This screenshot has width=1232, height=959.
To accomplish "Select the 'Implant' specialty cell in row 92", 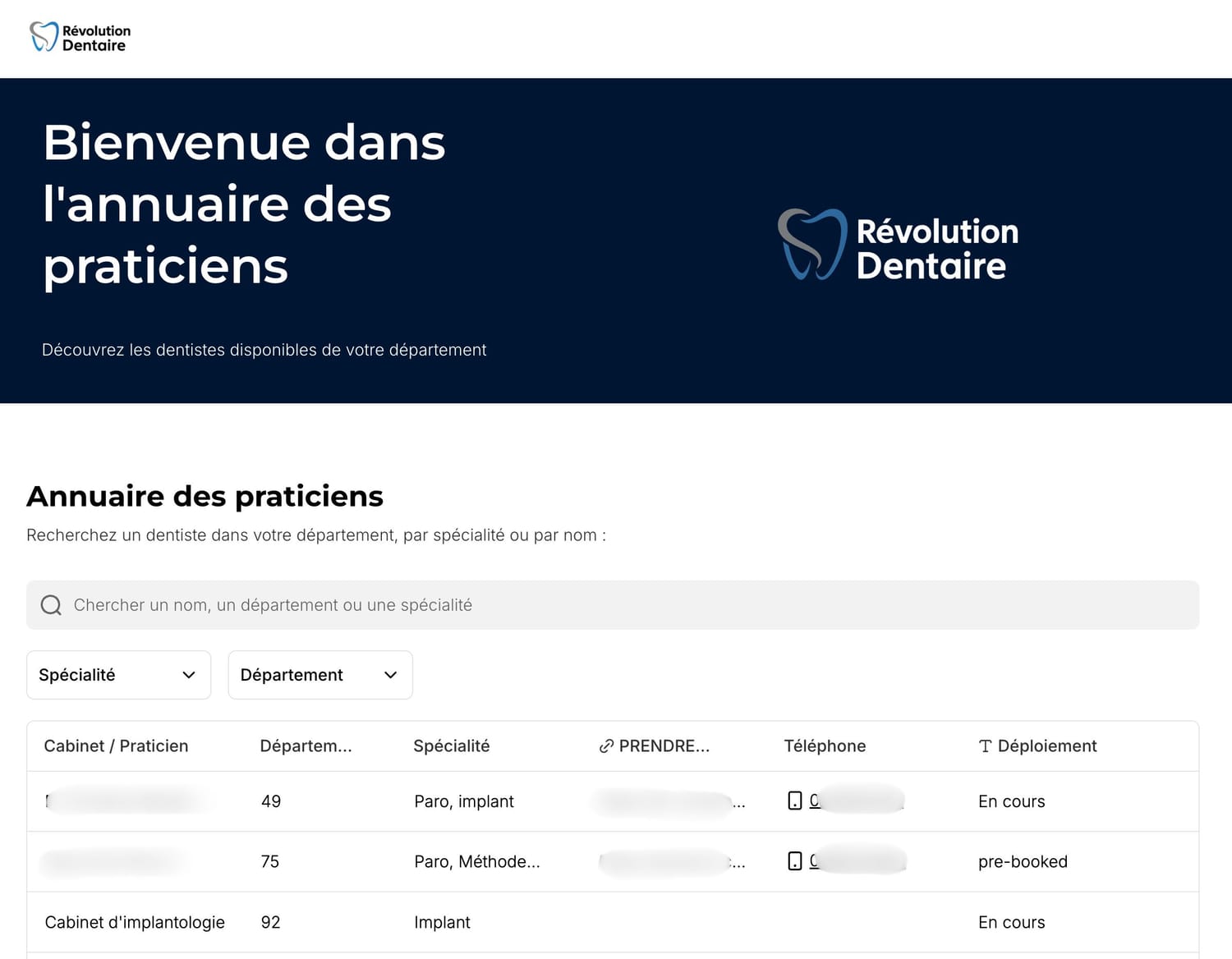I will 442,922.
